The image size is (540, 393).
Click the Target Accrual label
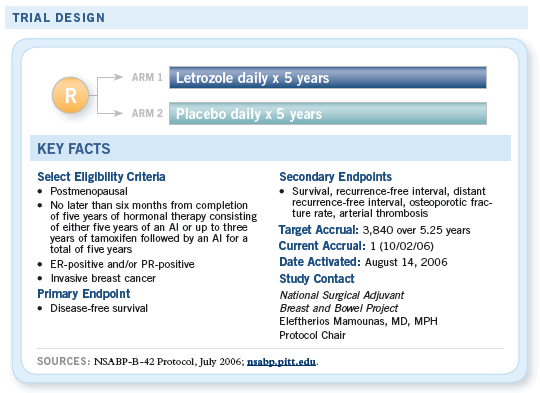[319, 230]
